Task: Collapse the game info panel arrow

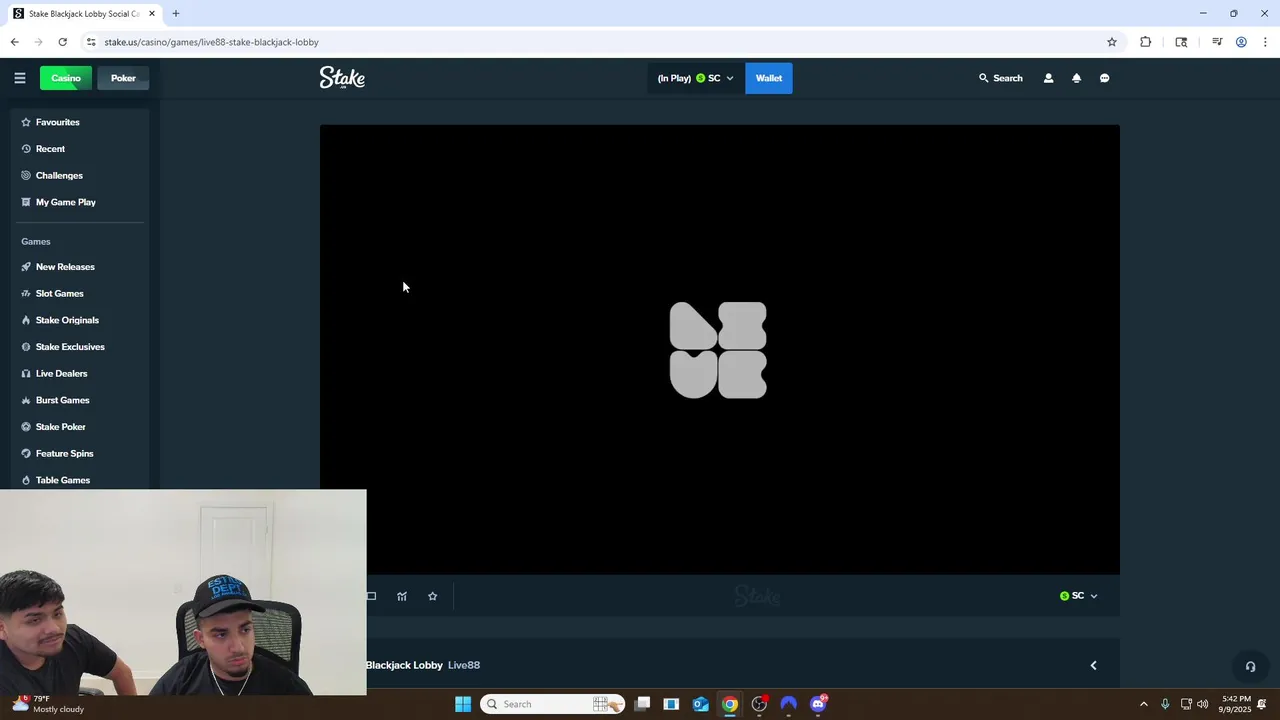Action: [1093, 665]
